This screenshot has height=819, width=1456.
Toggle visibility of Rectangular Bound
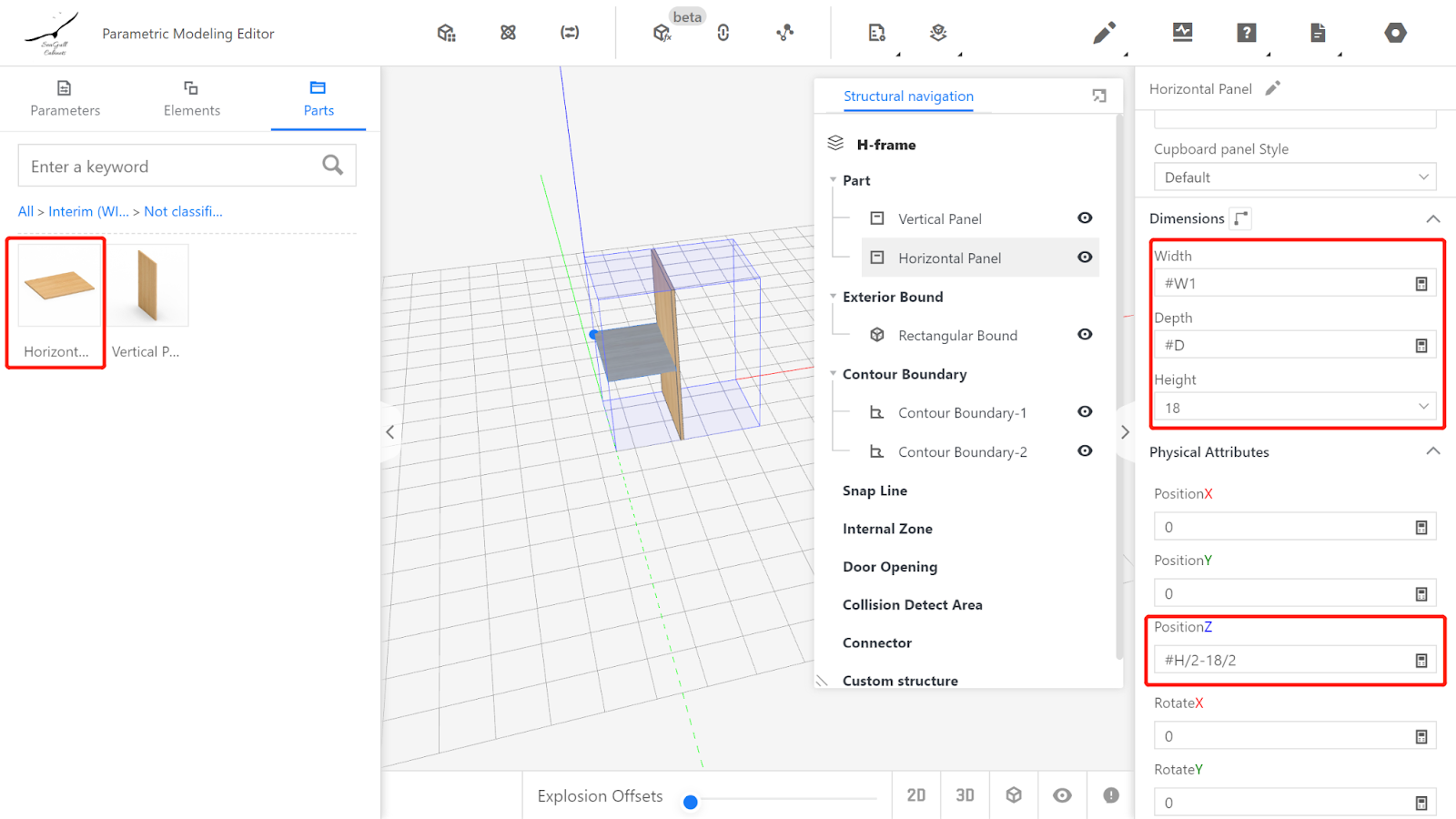1085,335
